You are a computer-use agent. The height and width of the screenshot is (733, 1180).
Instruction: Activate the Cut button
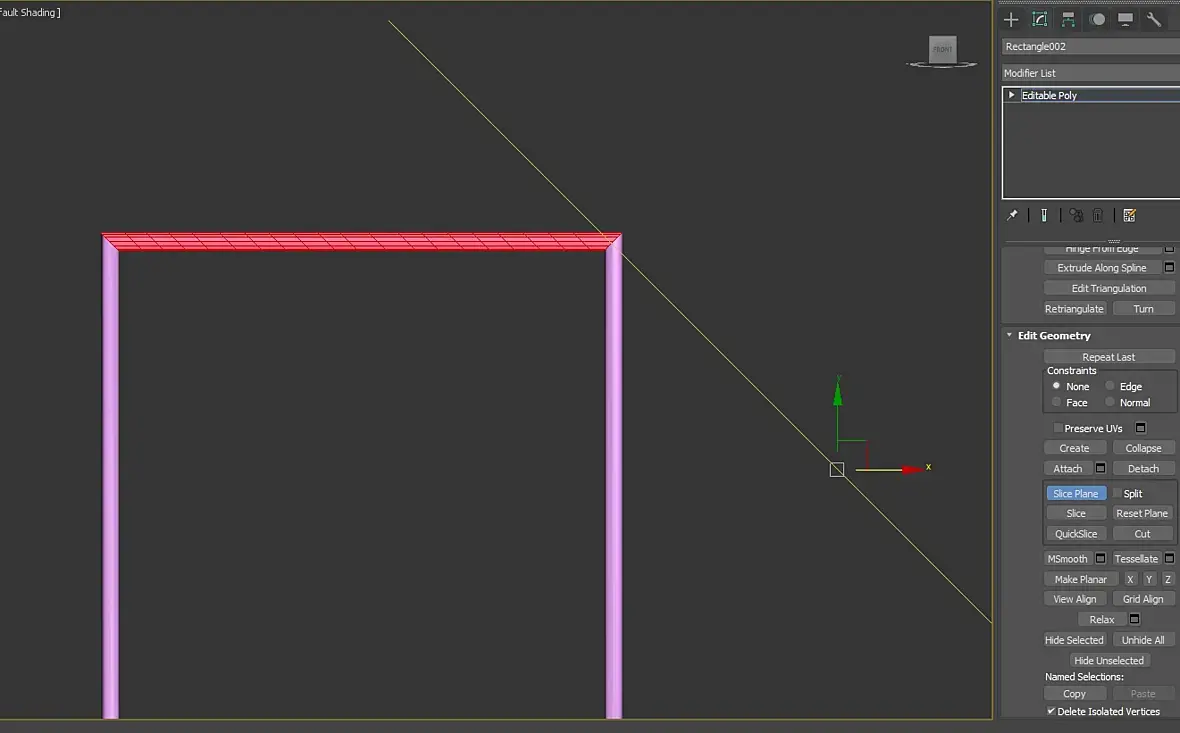tap(1142, 534)
